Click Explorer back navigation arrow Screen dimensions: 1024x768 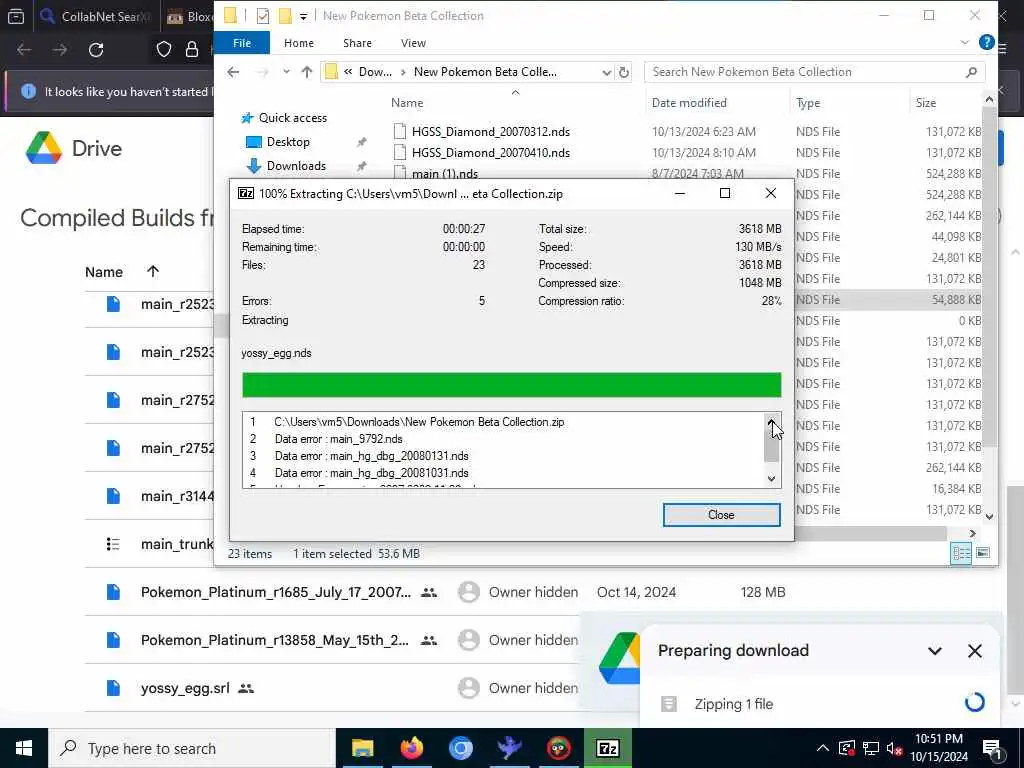point(233,72)
